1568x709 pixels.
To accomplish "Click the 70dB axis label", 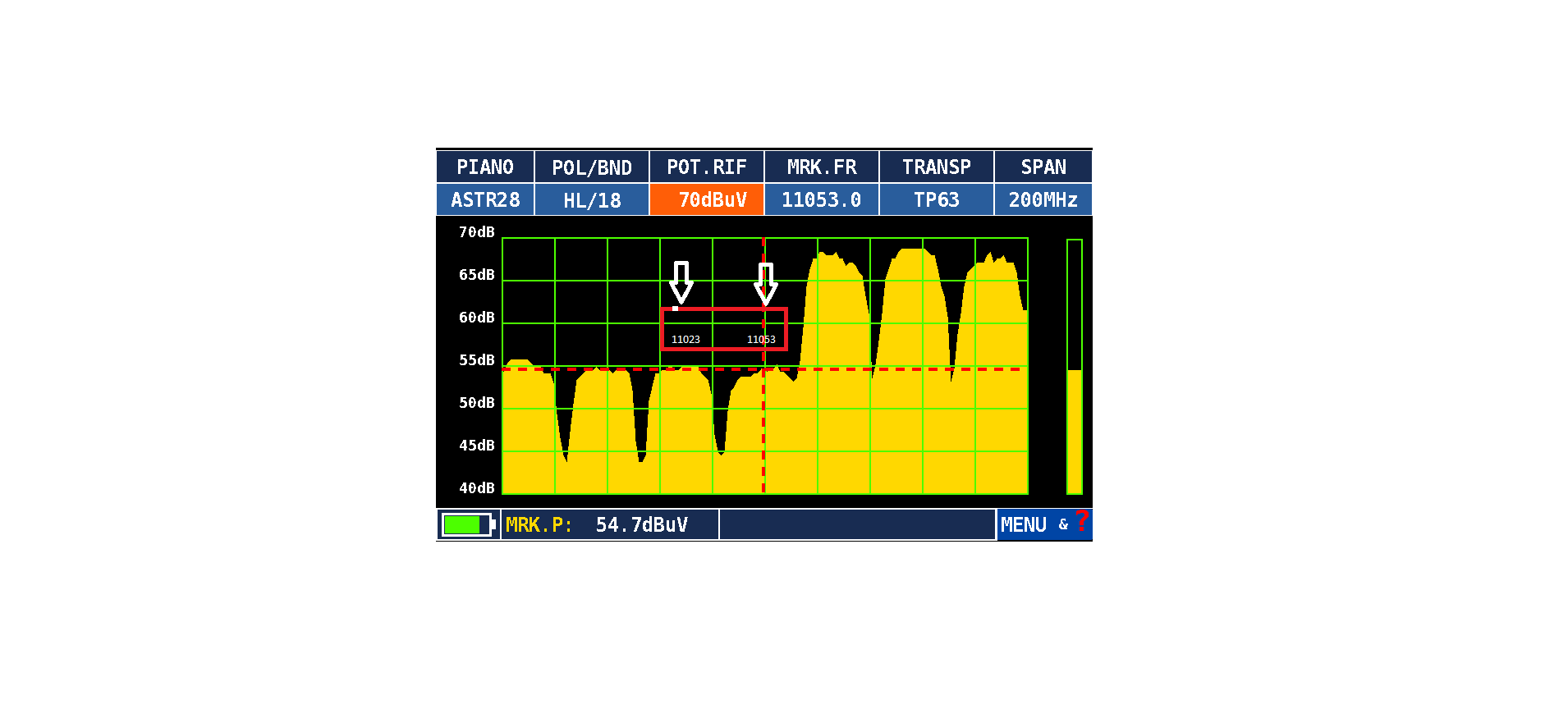I will tap(477, 232).
